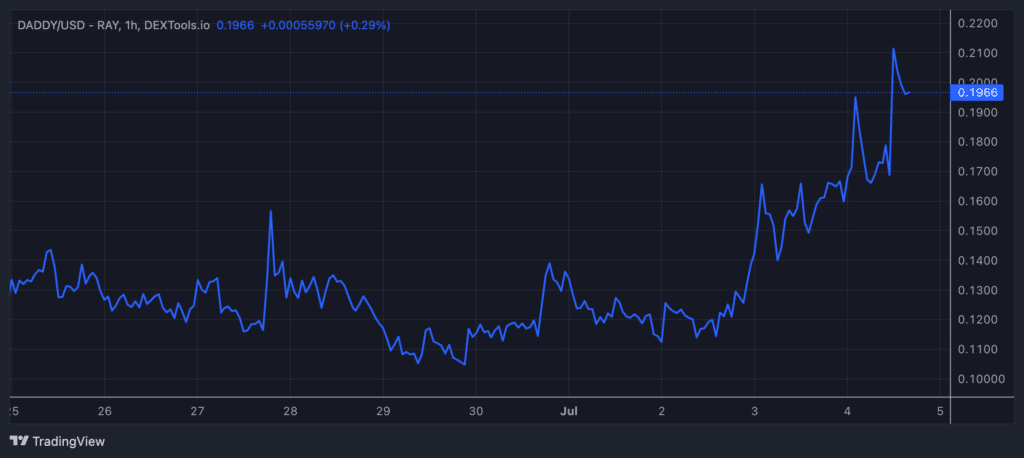Click the date label 3 on time axis
The image size is (1024, 458).
(754, 412)
